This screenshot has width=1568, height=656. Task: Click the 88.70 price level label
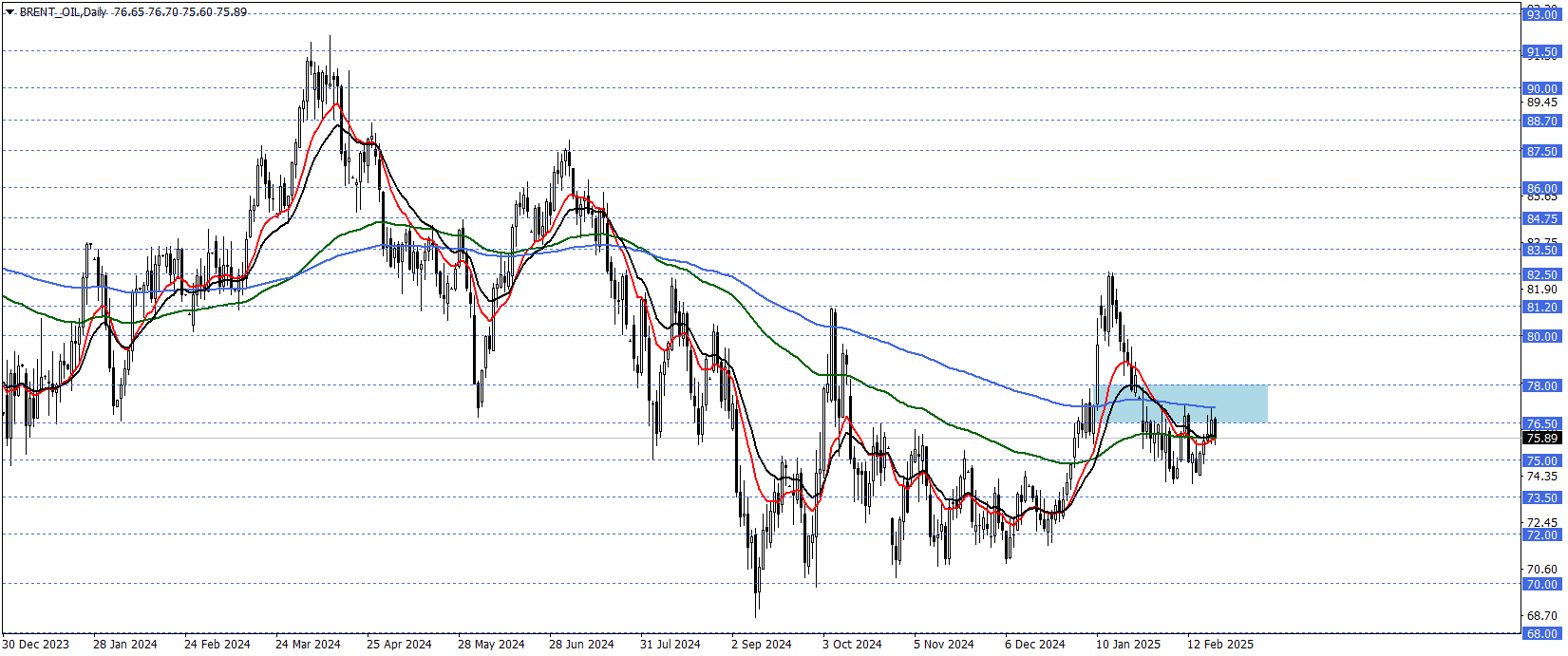pos(1542,121)
